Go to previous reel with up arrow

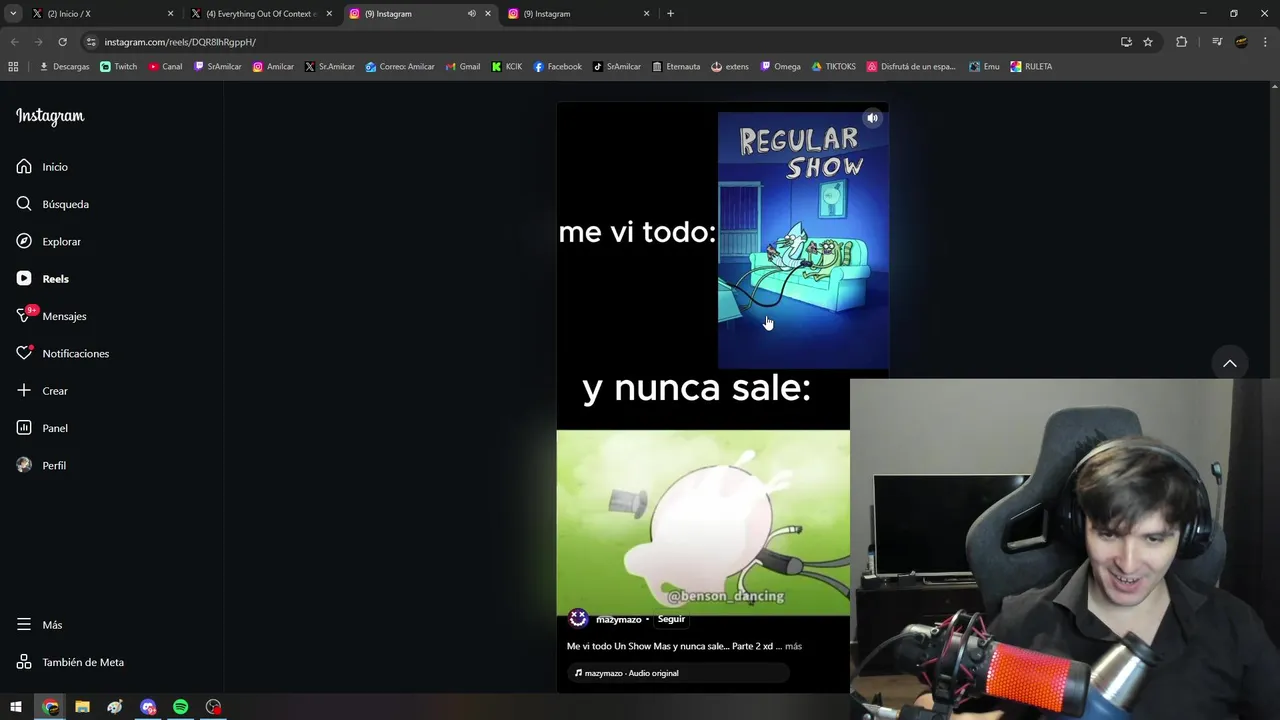point(1230,363)
